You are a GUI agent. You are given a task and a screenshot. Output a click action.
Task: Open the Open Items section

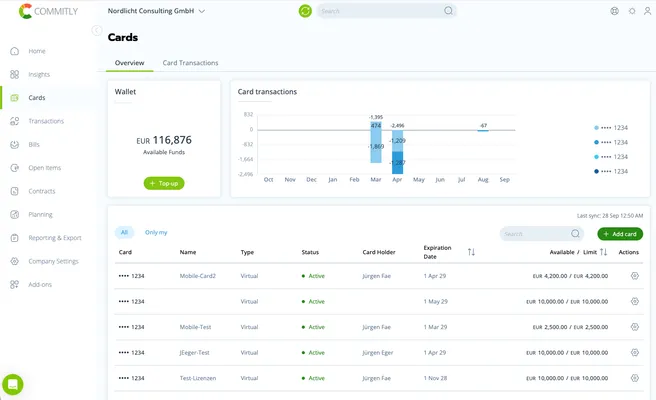[44, 168]
